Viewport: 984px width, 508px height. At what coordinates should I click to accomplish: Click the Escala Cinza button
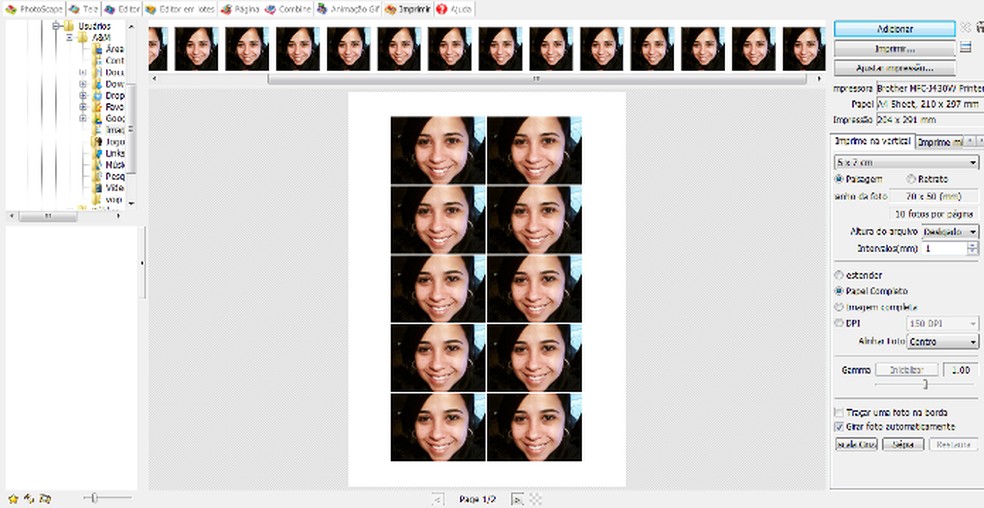(x=856, y=444)
